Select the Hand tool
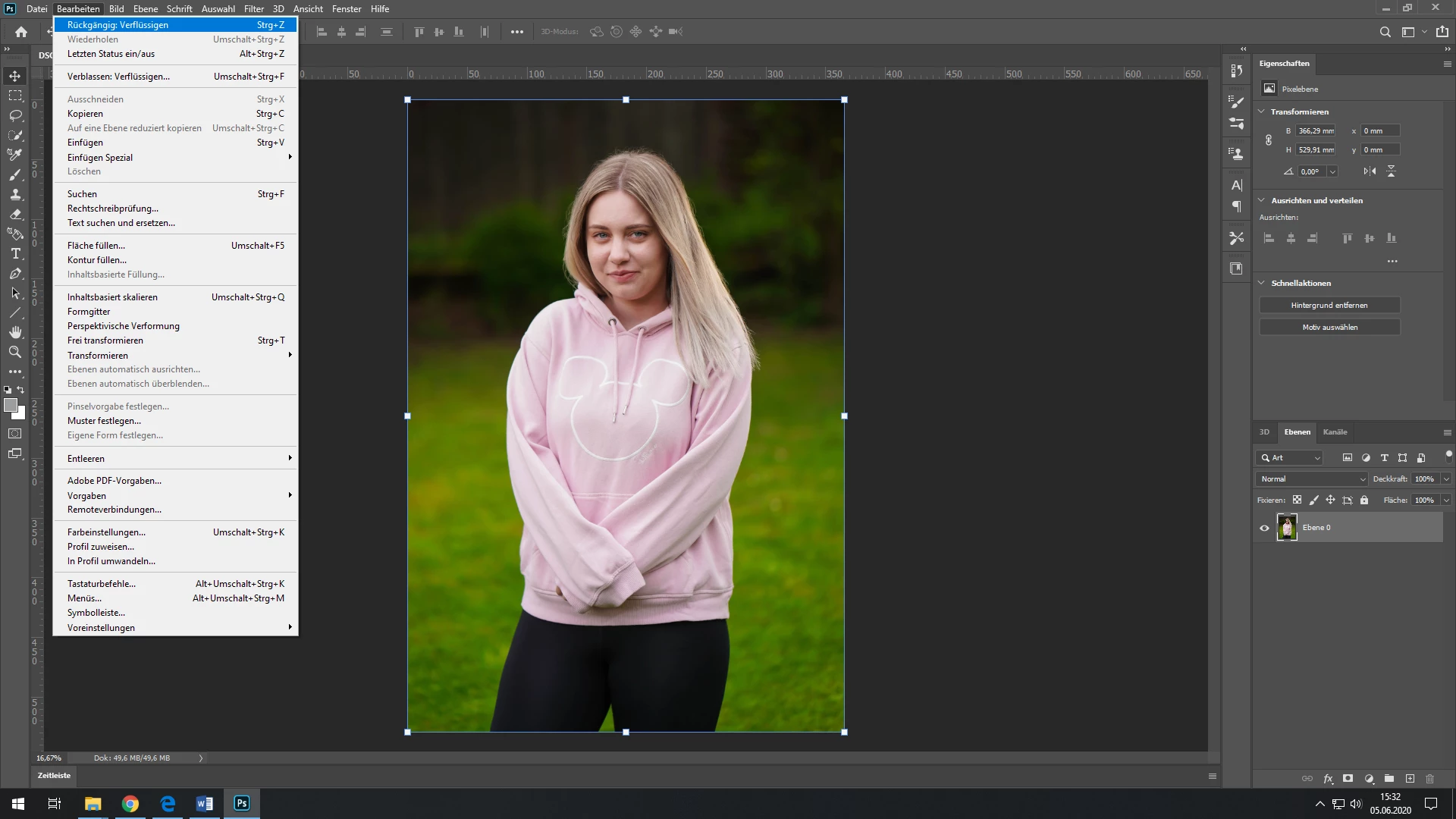Image resolution: width=1456 pixels, height=819 pixels. pos(15,332)
